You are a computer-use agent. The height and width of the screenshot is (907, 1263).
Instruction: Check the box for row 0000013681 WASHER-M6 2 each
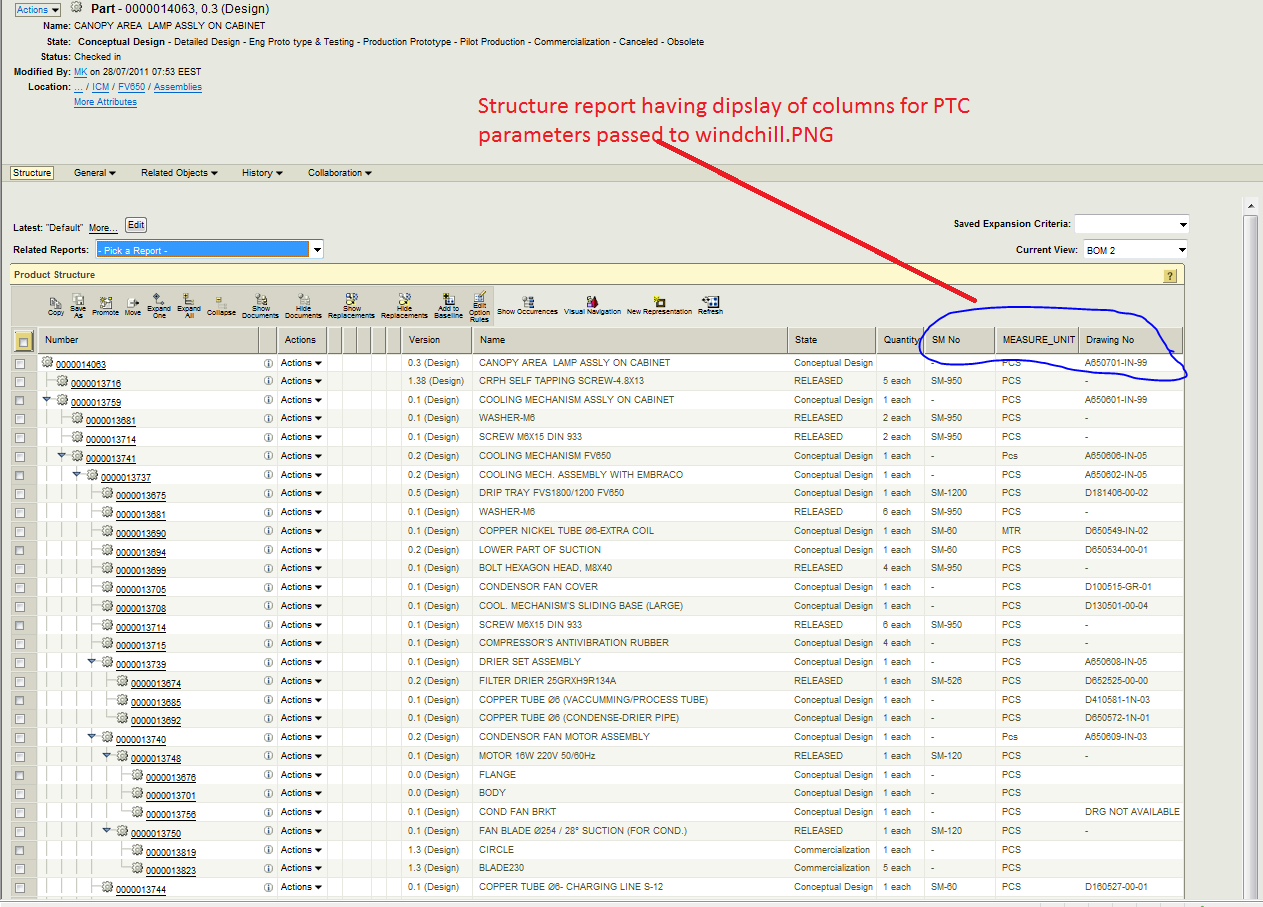coord(20,419)
